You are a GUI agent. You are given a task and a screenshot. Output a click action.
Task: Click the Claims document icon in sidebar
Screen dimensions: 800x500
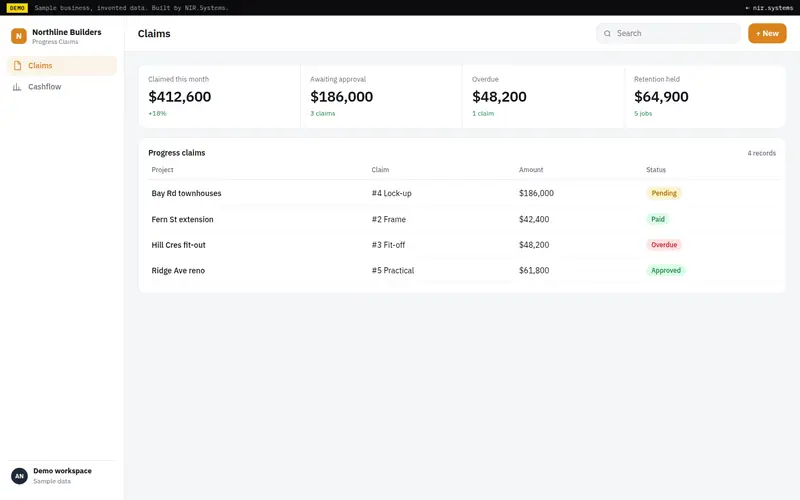pyautogui.click(x=17, y=65)
